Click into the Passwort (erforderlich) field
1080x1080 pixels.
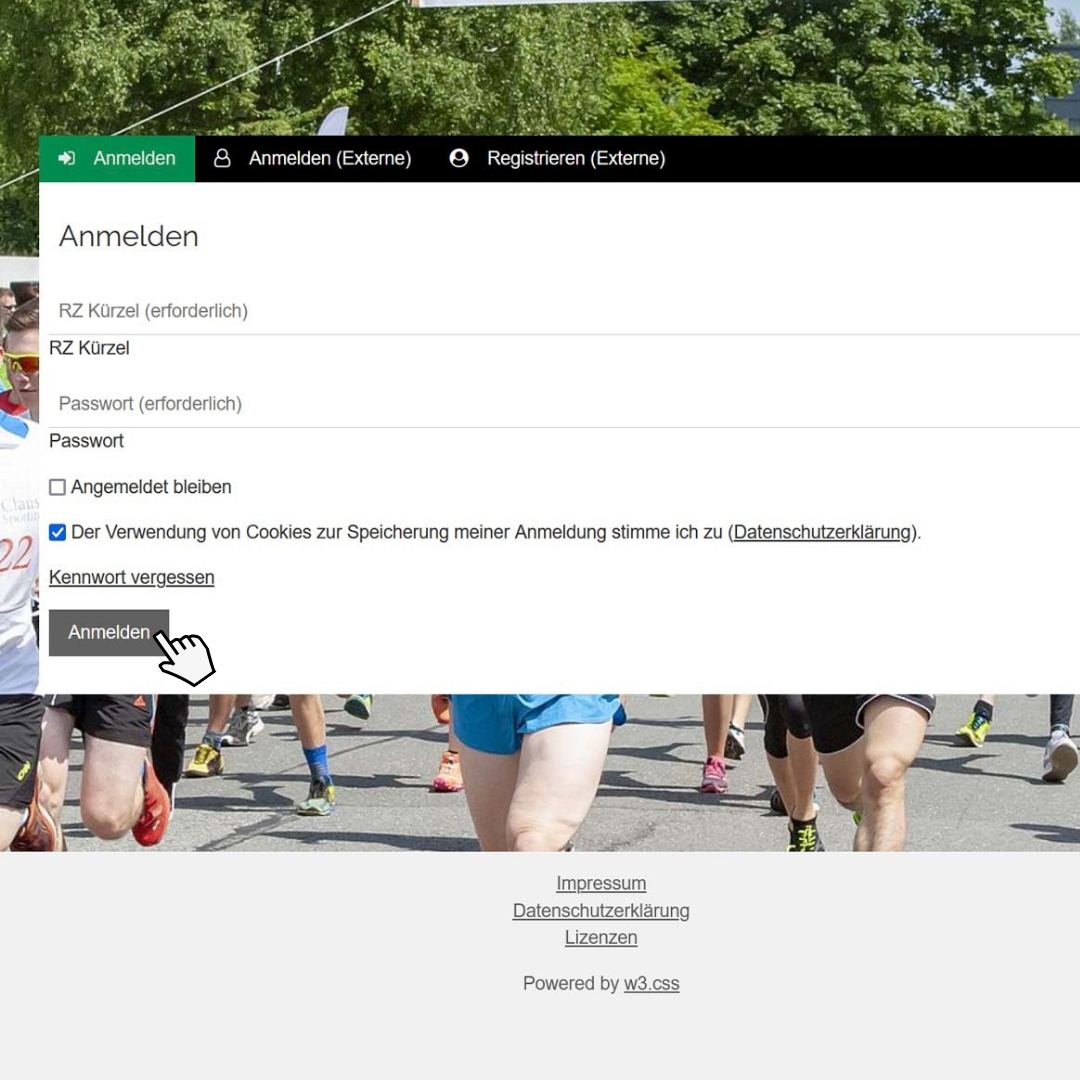560,404
